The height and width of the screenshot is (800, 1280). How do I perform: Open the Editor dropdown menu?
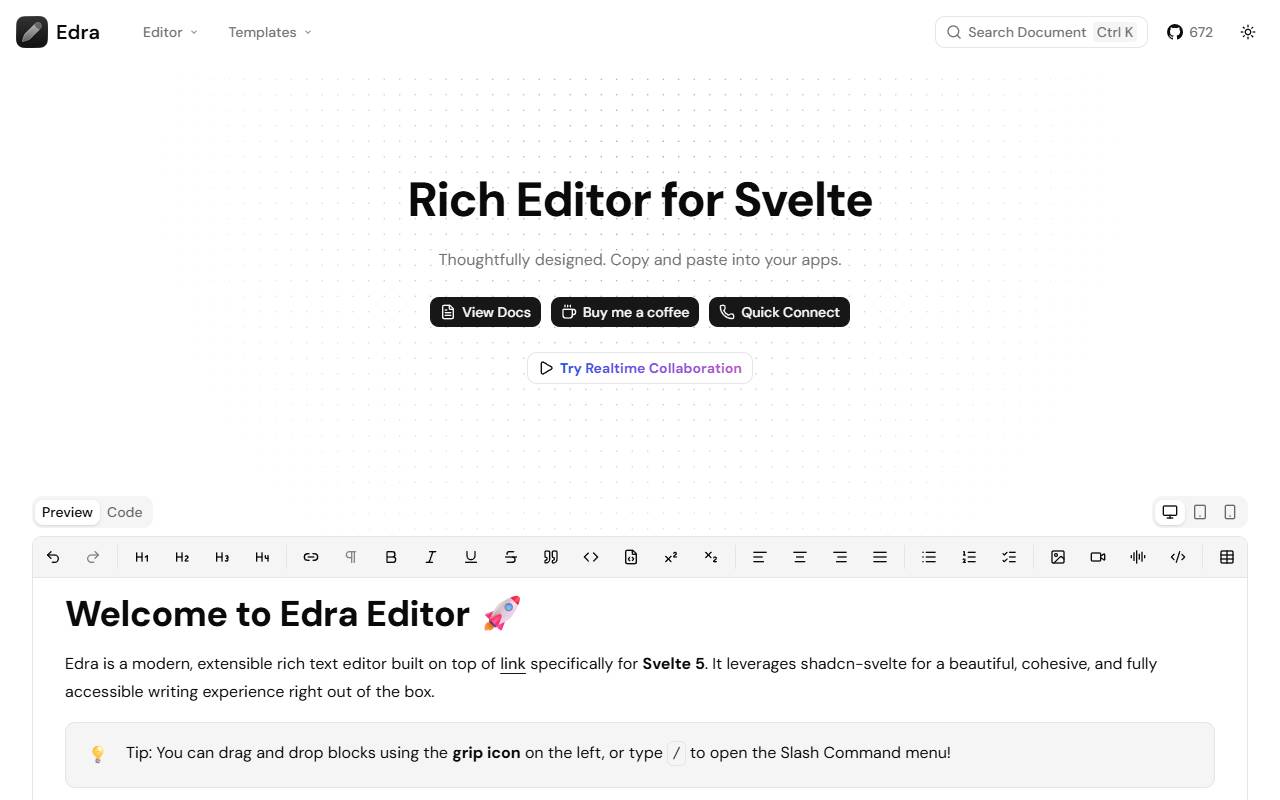(x=170, y=32)
